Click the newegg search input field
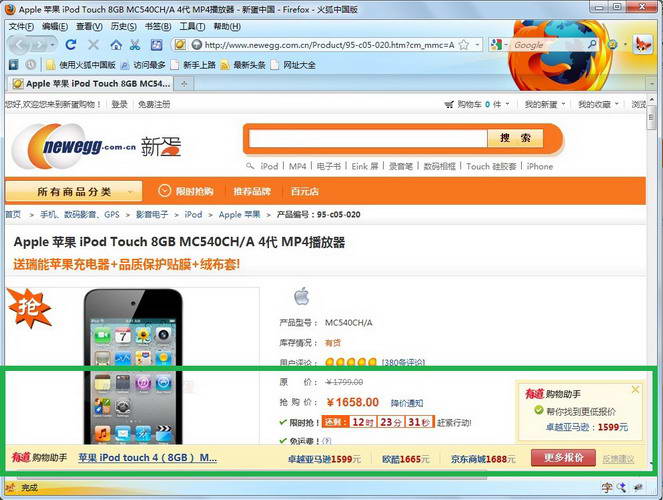Viewport: 663px width, 500px height. point(367,138)
